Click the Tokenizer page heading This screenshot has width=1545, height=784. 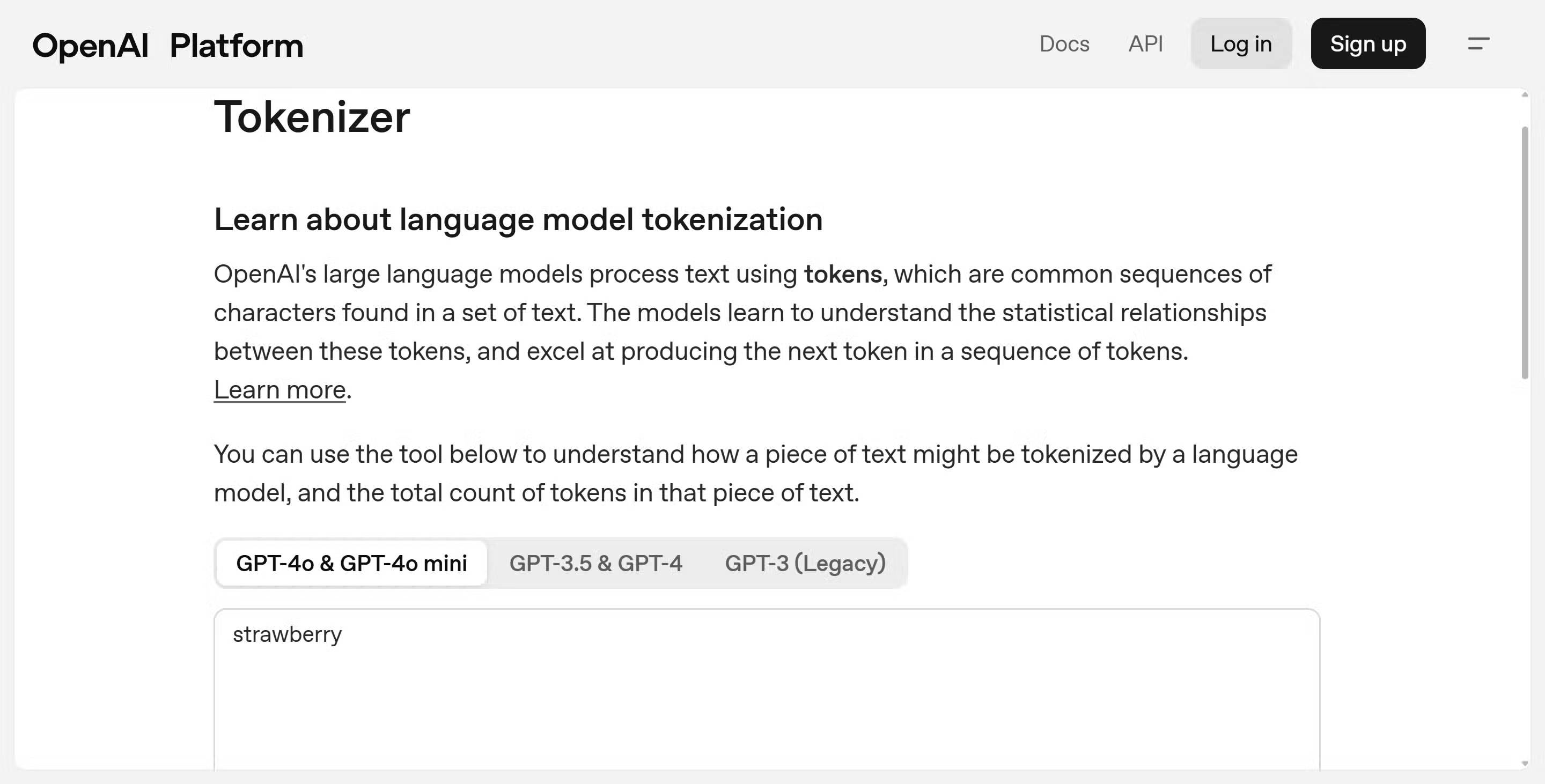(x=312, y=117)
